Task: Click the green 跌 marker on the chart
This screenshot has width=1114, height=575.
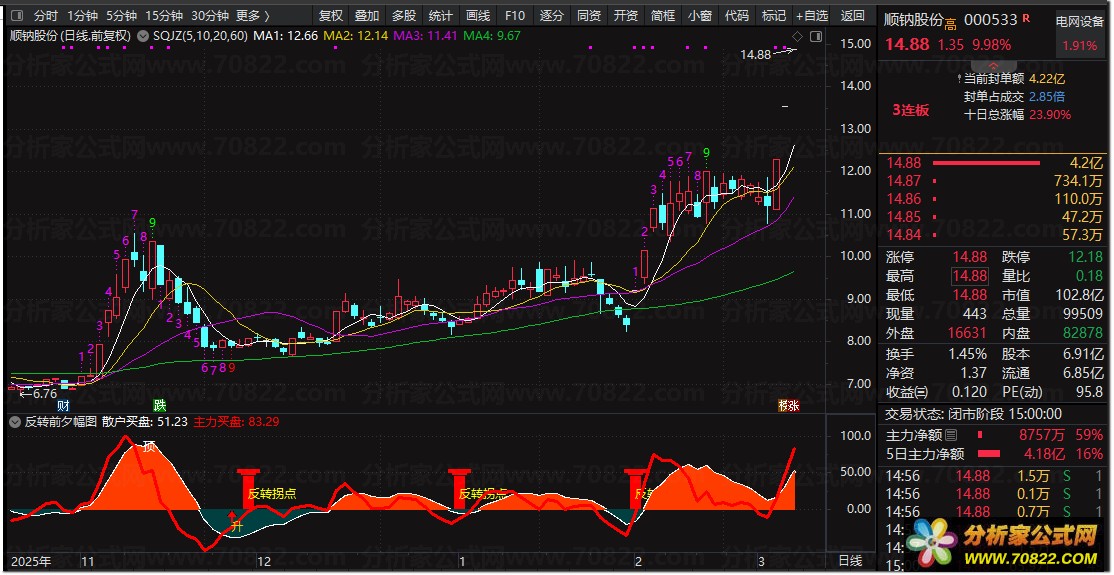Action: click(159, 405)
